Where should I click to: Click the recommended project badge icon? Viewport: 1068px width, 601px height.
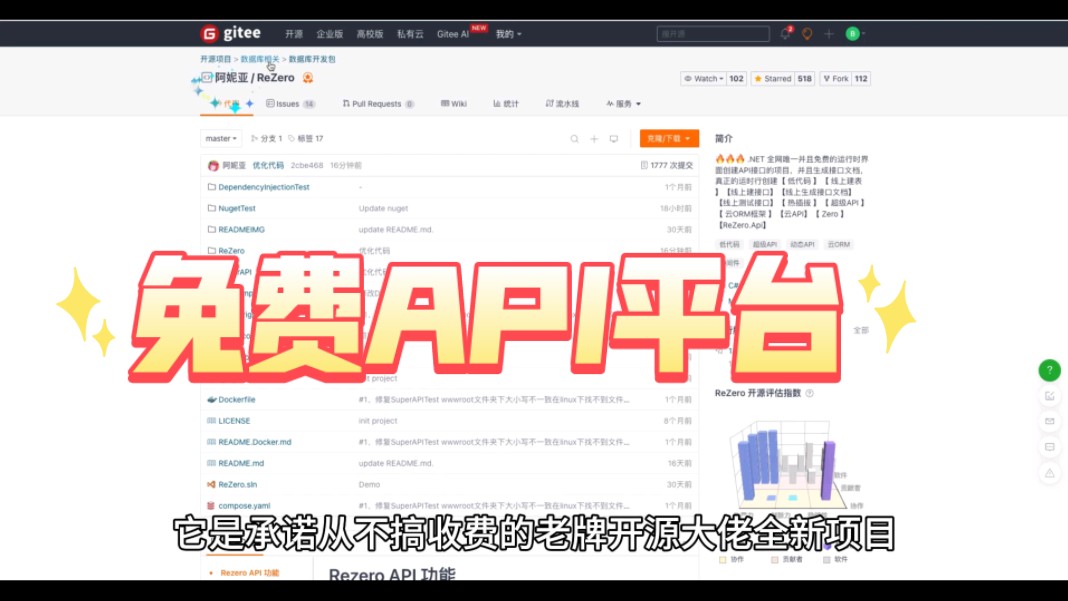coord(308,78)
